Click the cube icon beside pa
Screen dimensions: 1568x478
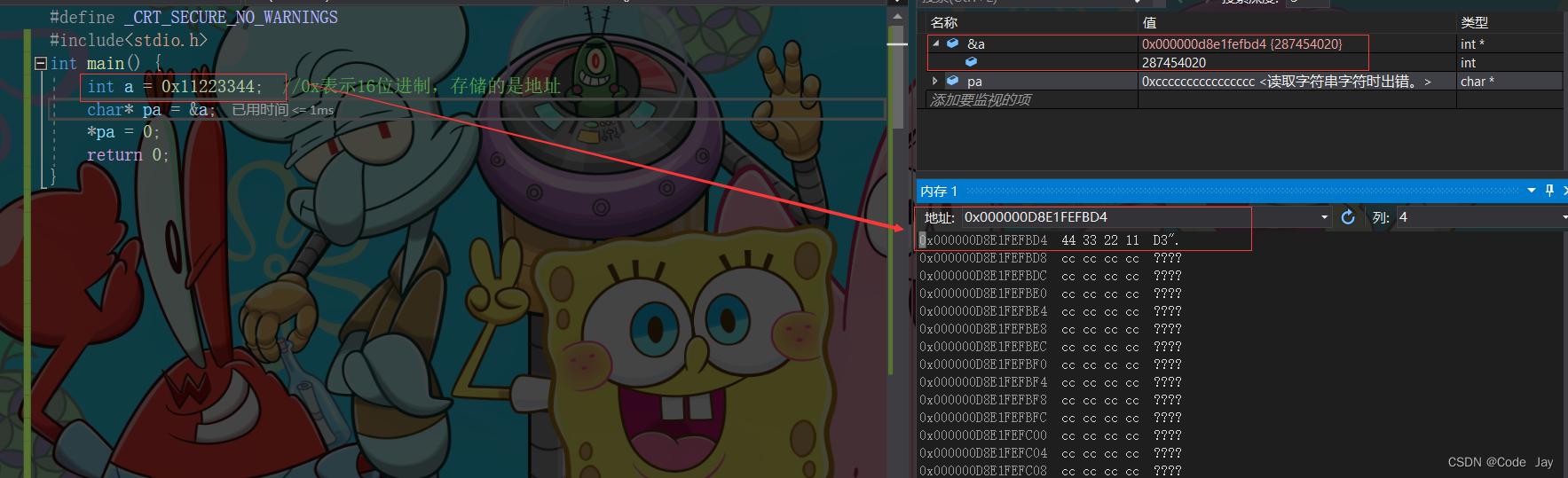pyautogui.click(x=953, y=81)
